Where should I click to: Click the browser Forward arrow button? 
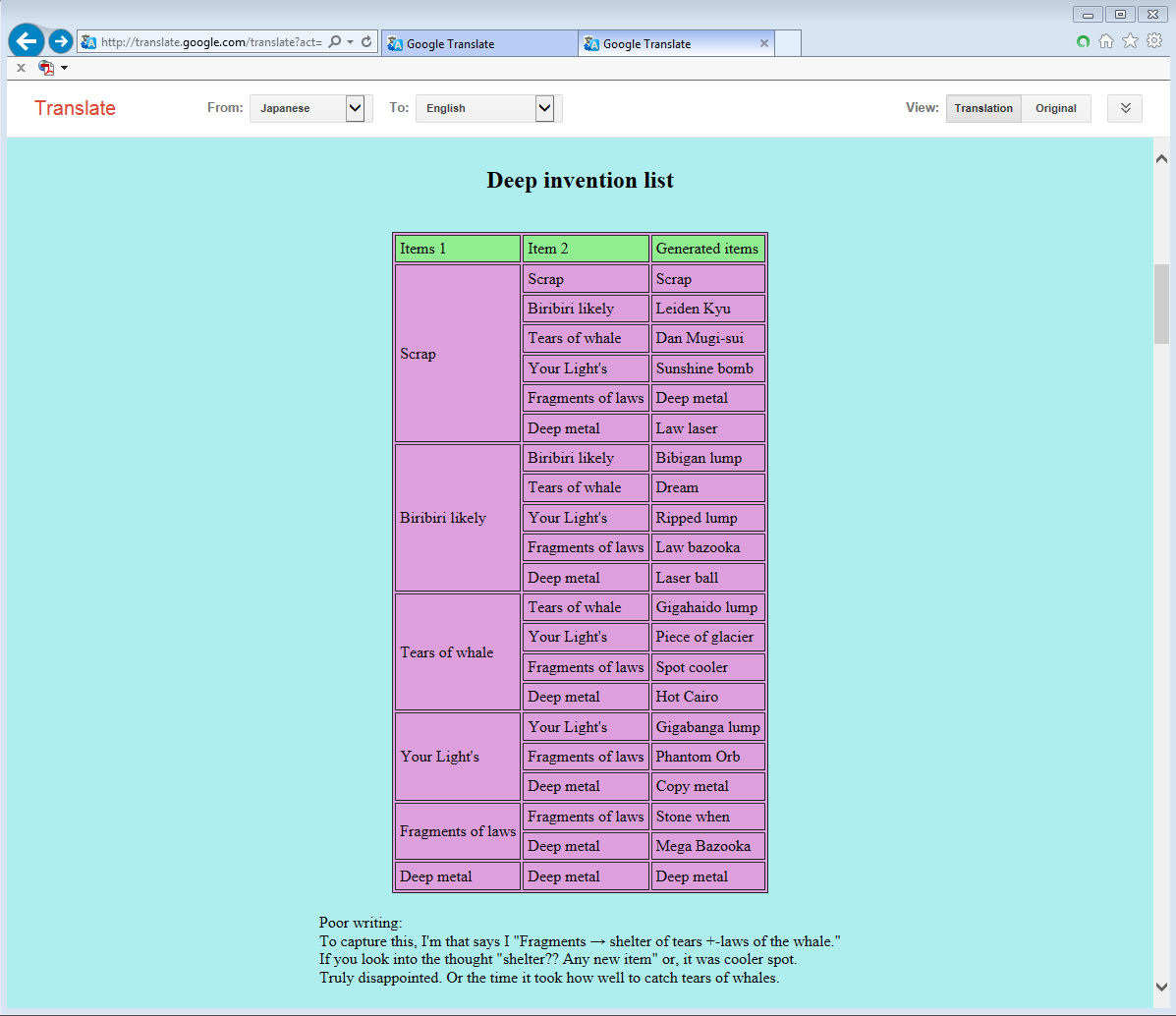coord(61,41)
